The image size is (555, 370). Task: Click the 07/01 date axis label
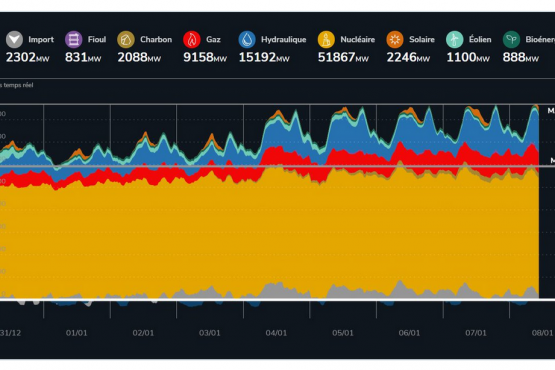point(476,333)
